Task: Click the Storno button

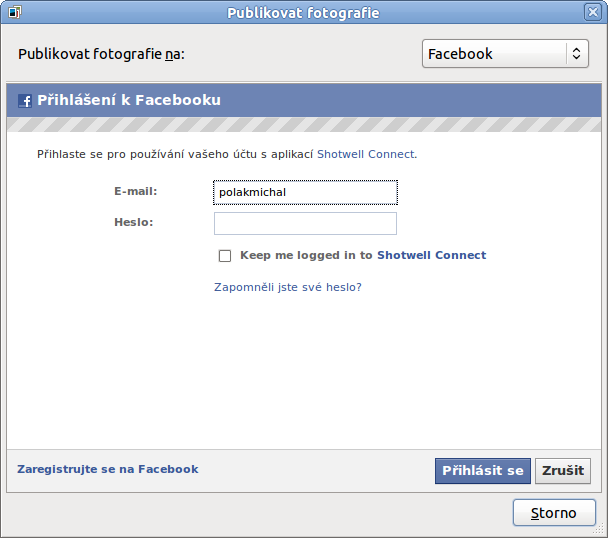Action: tap(554, 513)
